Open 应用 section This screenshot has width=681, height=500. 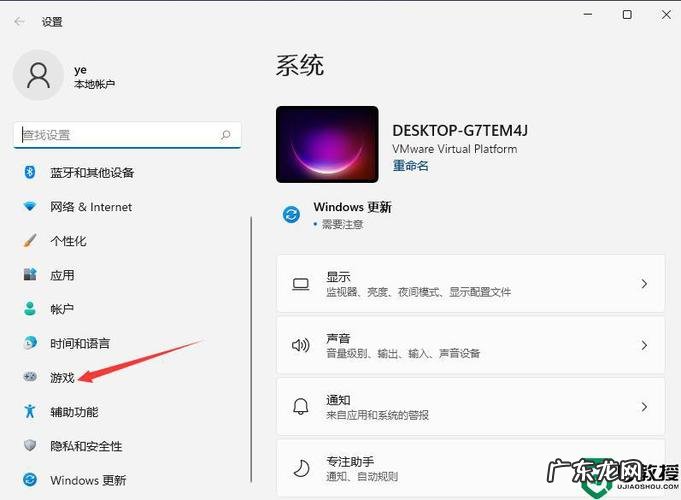pos(62,275)
